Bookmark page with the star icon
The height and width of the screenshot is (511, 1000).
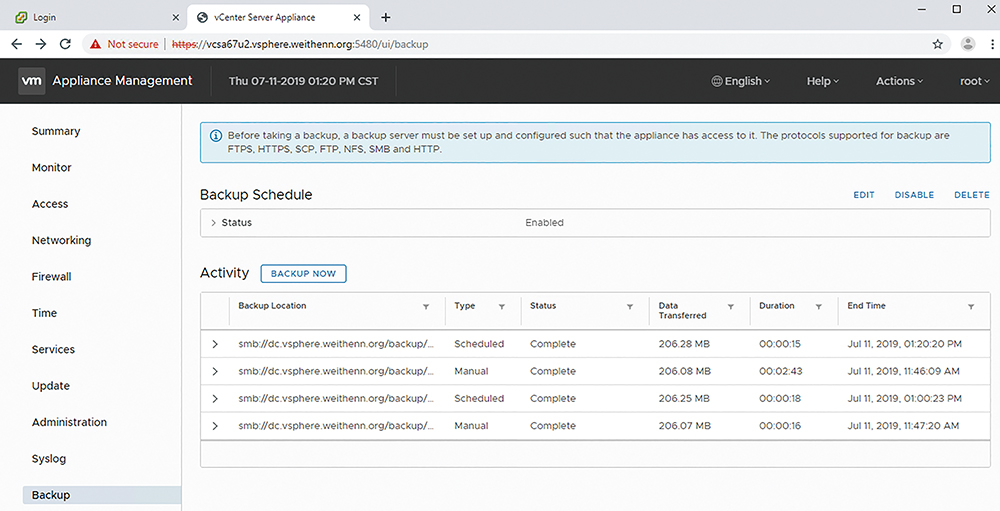point(938,44)
